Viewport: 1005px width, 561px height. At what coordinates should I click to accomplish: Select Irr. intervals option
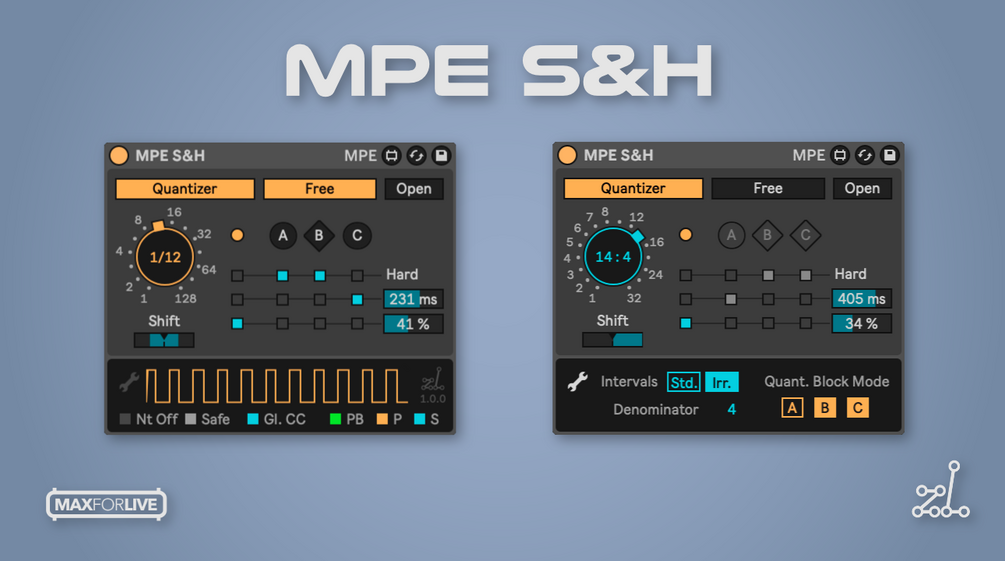[x=722, y=383]
